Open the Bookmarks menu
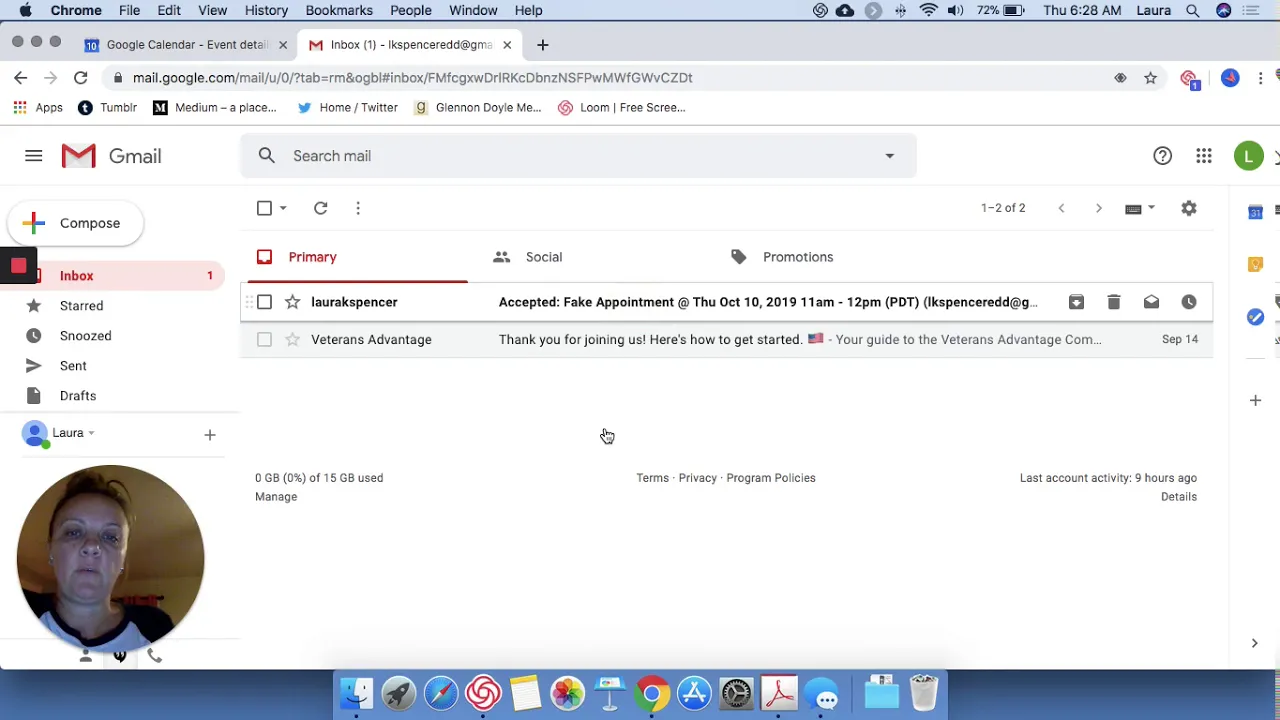1280x720 pixels. [x=339, y=10]
